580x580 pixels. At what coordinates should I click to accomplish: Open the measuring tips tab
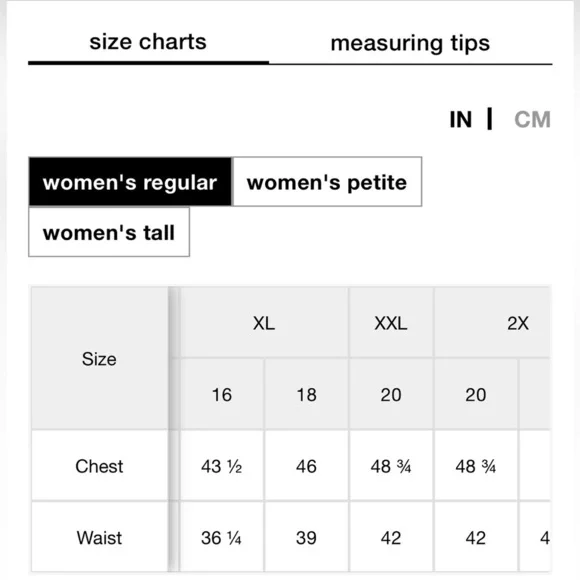point(410,43)
